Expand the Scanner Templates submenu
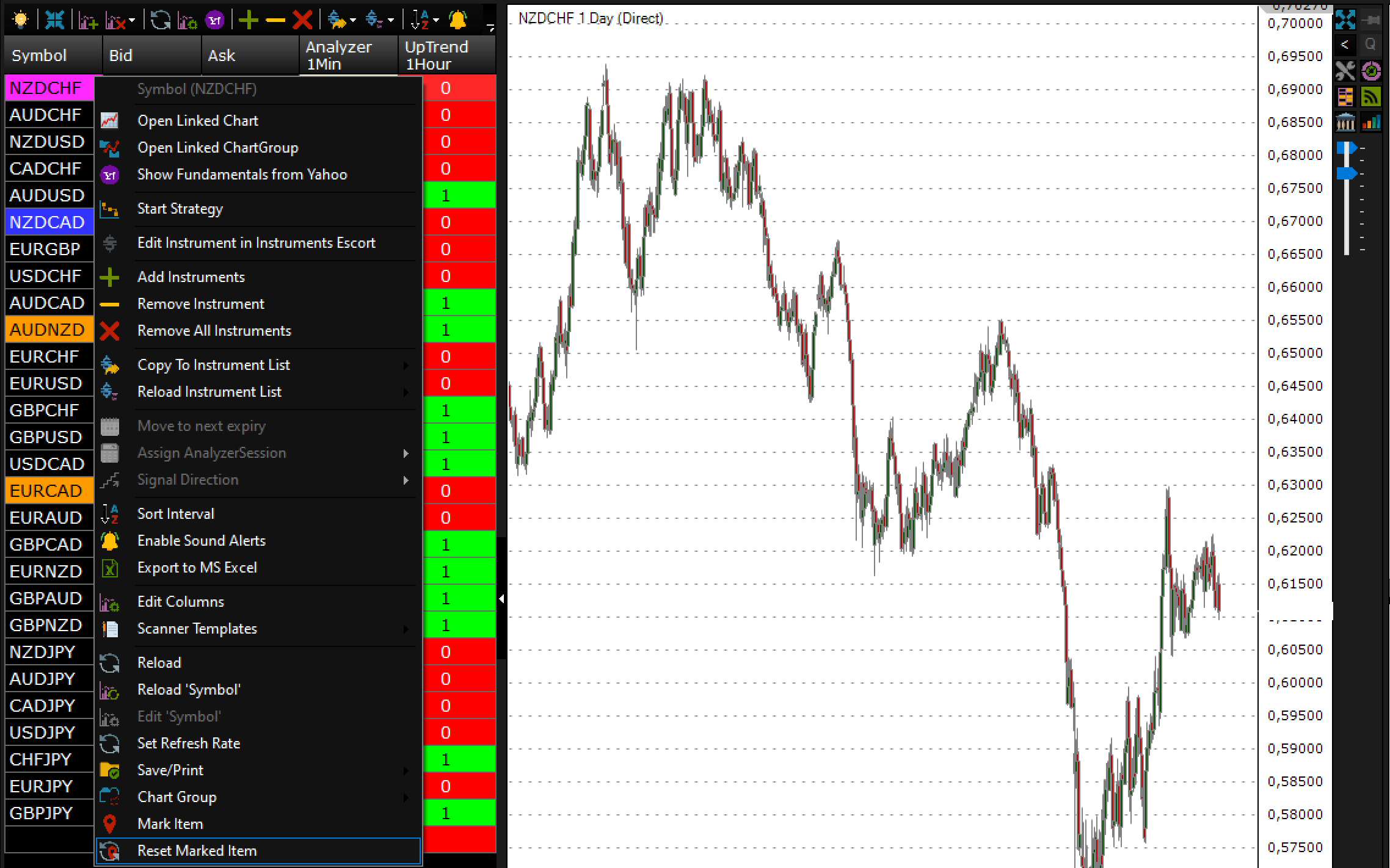 197,629
